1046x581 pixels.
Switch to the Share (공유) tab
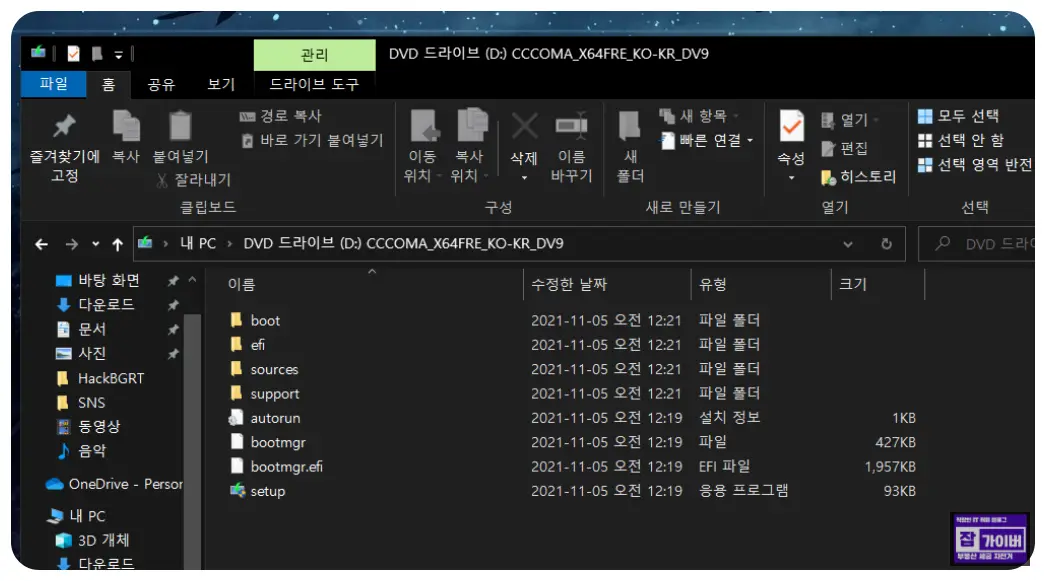pyautogui.click(x=161, y=84)
